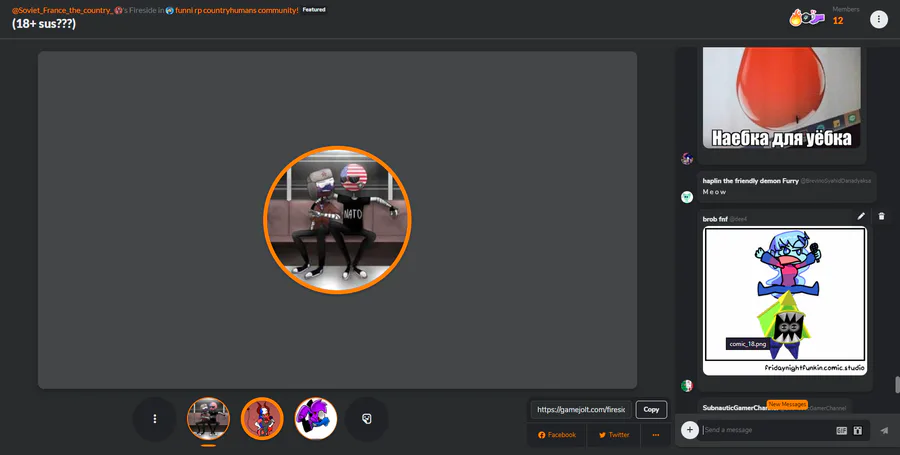Click the sticker placement button
The width and height of the screenshot is (900, 455).
367,419
